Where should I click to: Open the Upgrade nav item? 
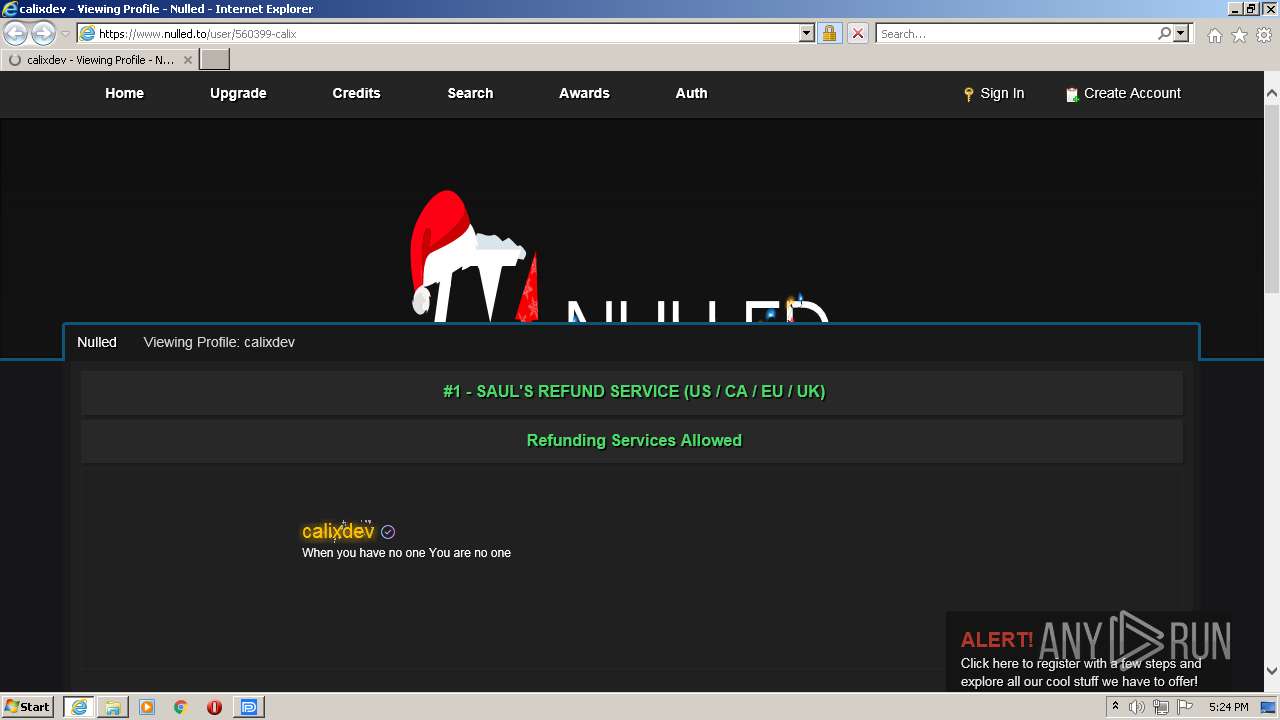pyautogui.click(x=238, y=93)
